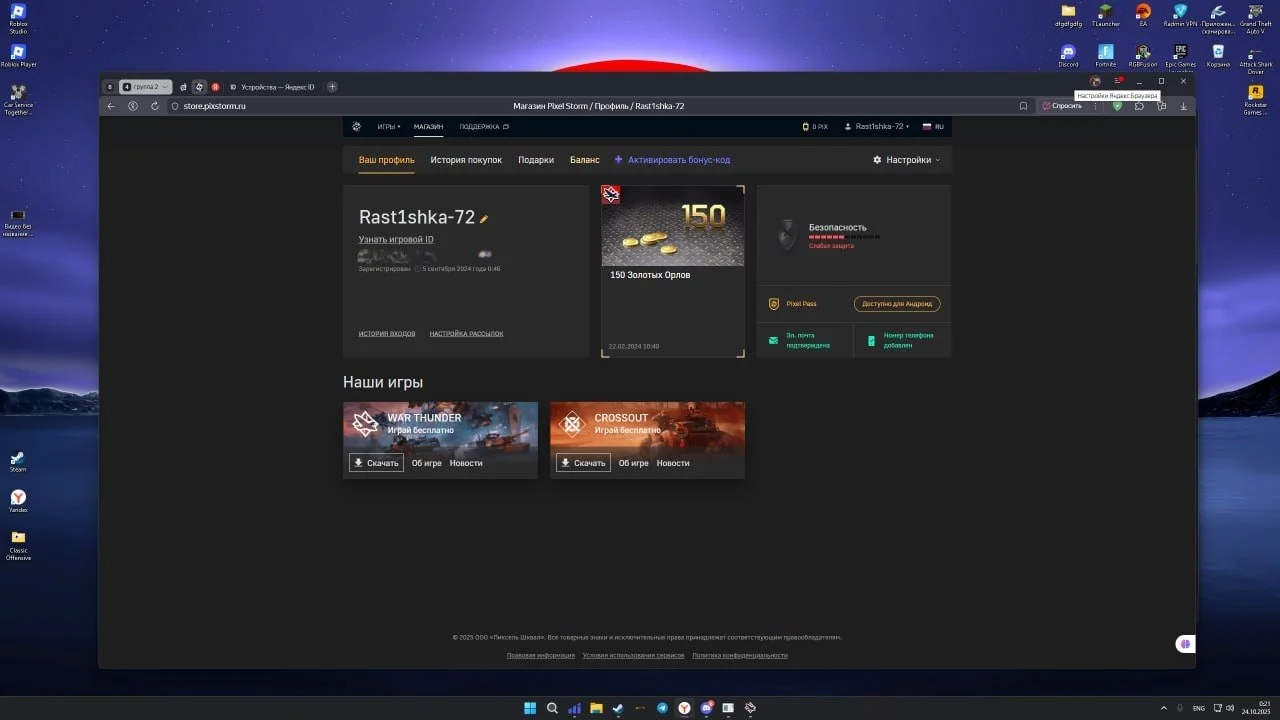Open the Steam desktop shortcut
This screenshot has width=1280, height=720.
pos(18,461)
